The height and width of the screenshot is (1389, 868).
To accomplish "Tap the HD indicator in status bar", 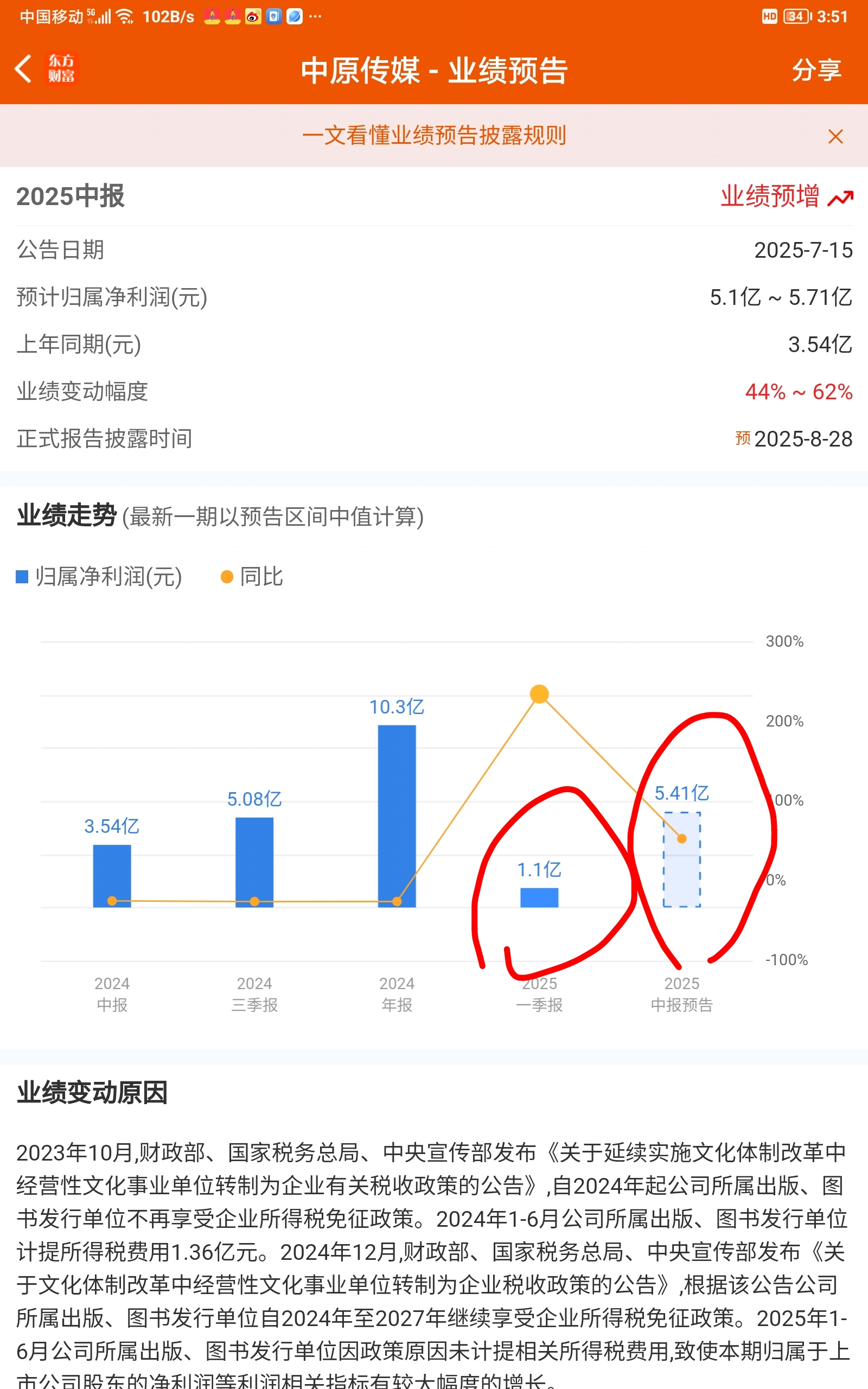I will coord(769,17).
